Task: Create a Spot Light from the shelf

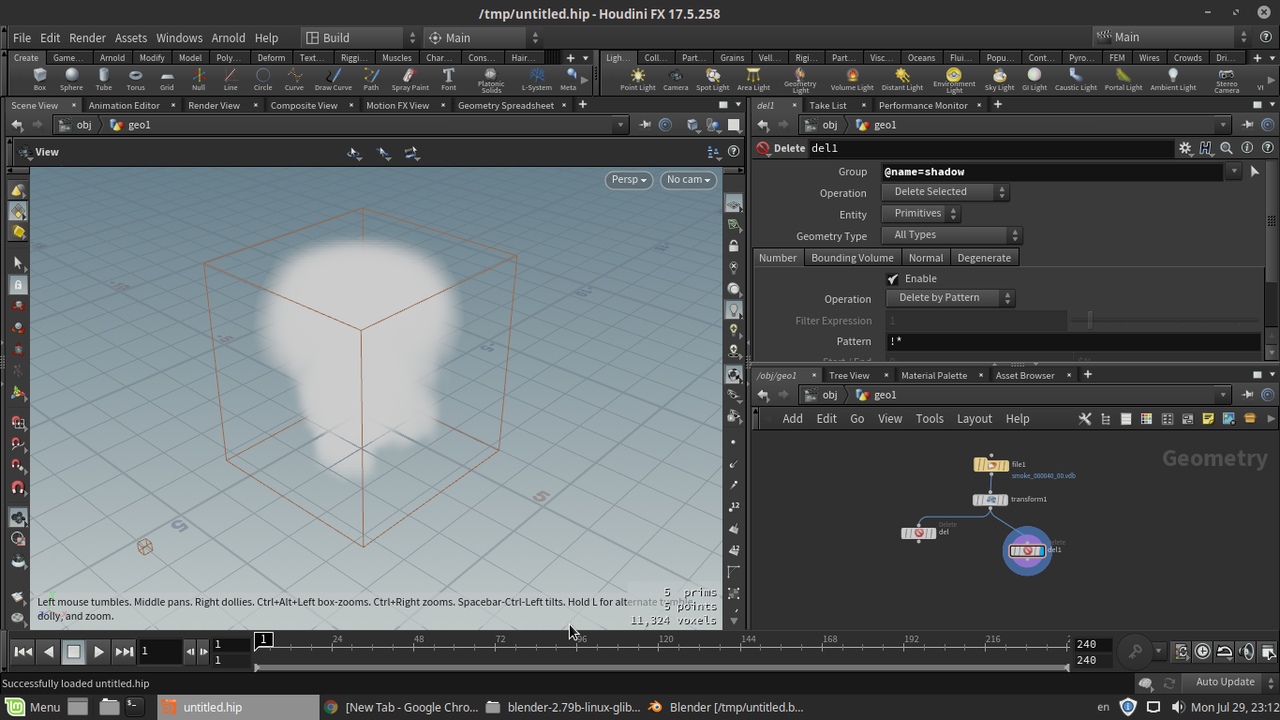Action: coord(712,79)
